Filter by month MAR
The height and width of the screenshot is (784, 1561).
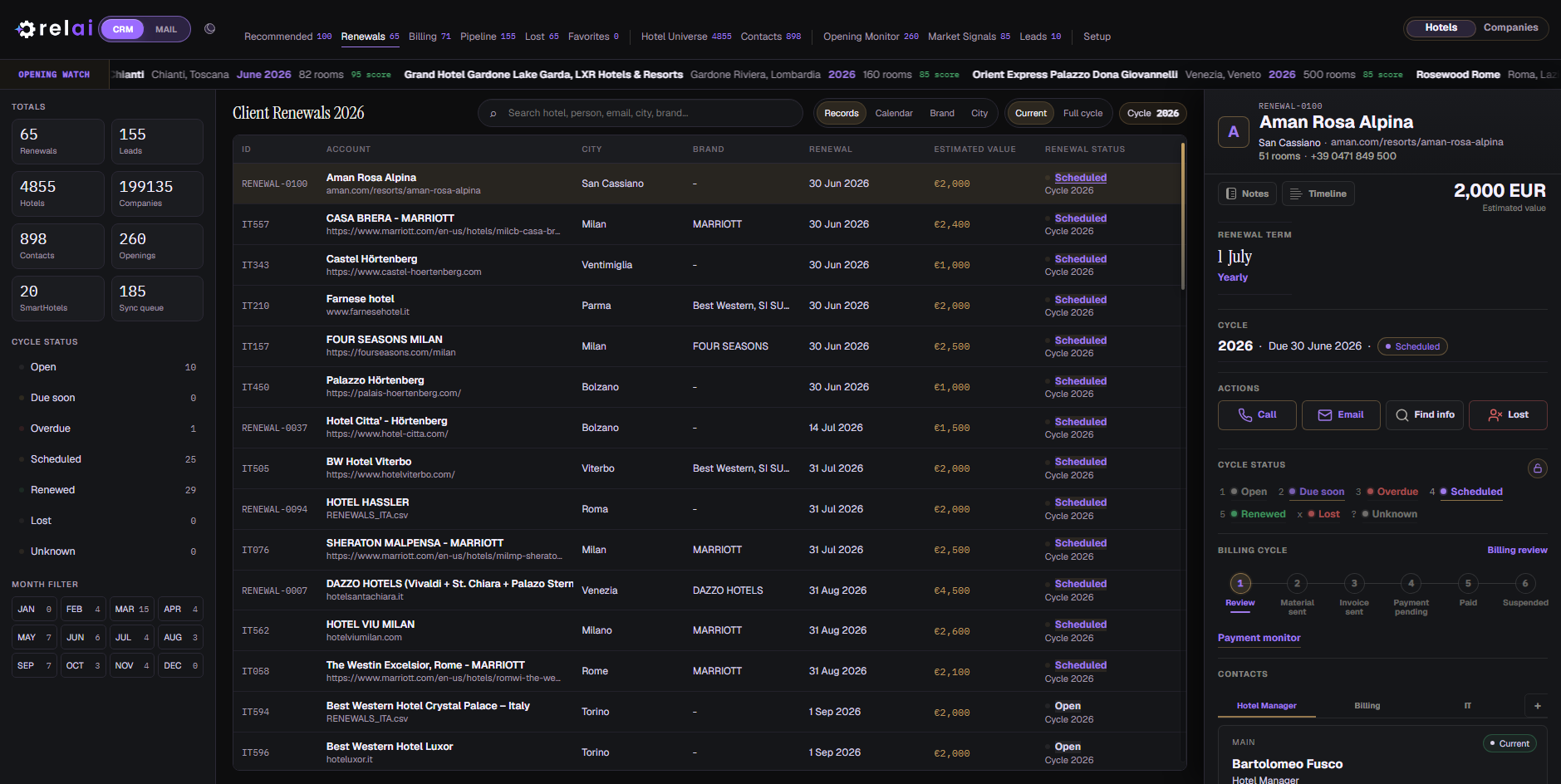pos(132,610)
